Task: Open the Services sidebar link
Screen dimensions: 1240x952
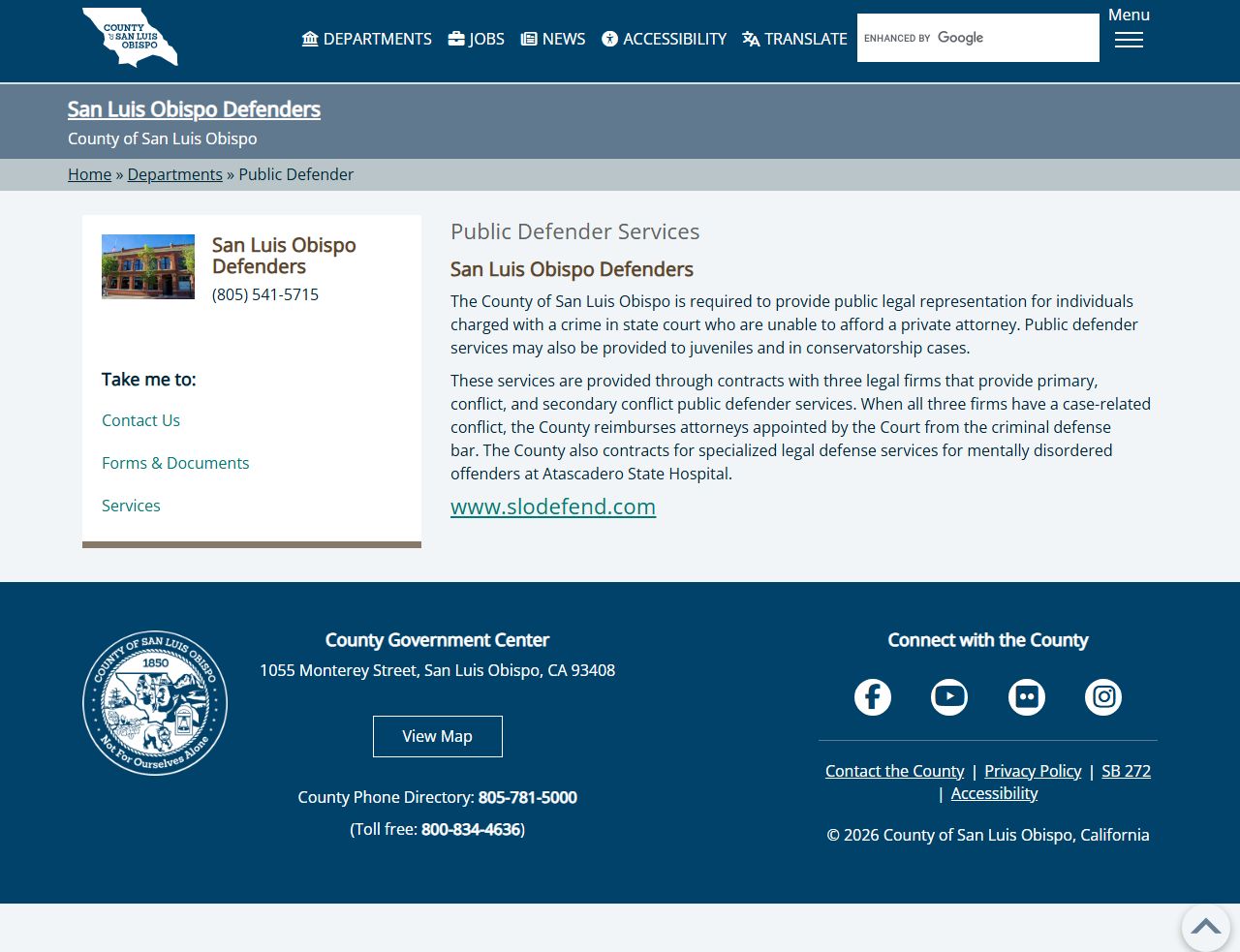Action: (131, 506)
